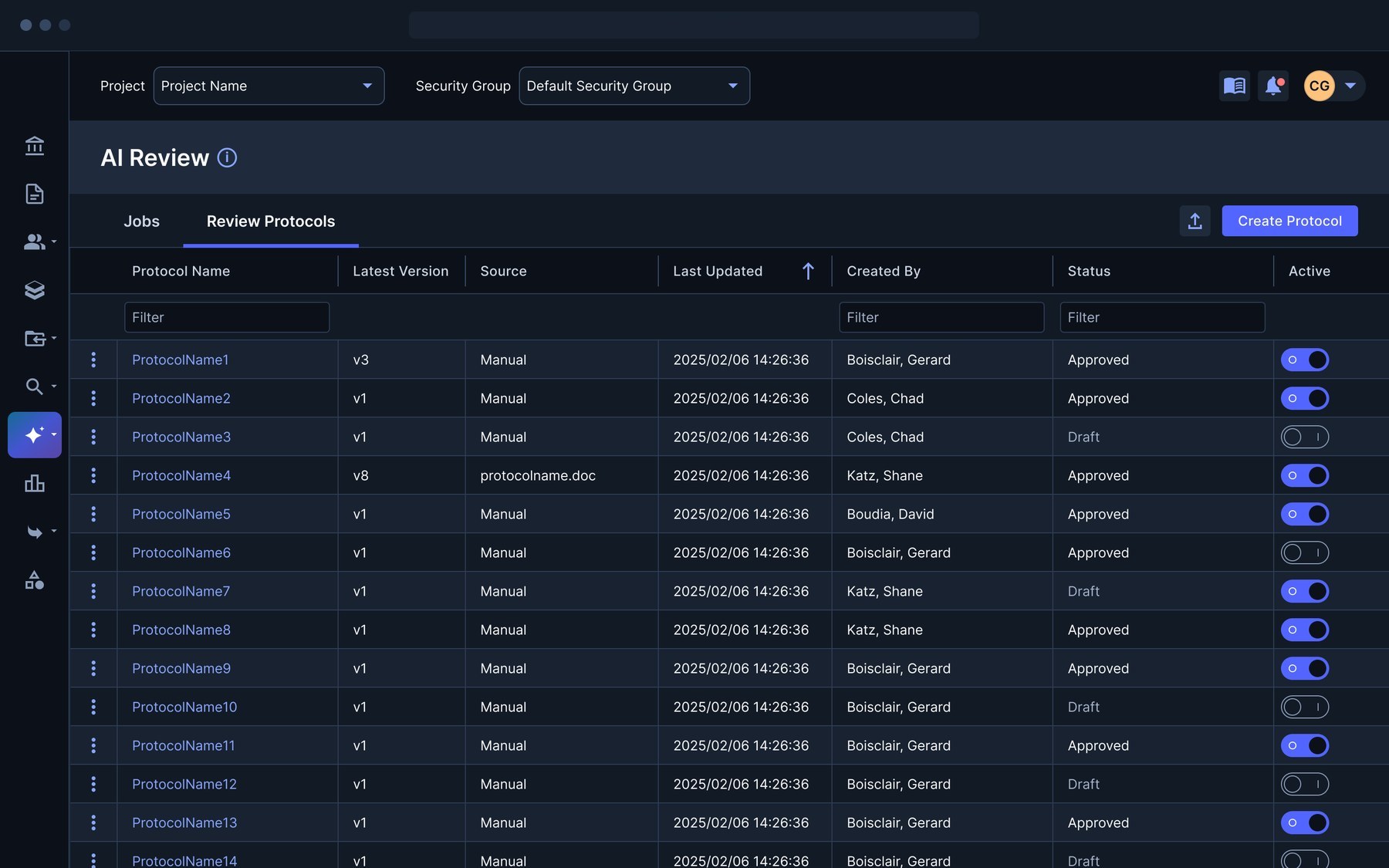
Task: Open the folder export sidebar icon
Action: [x=35, y=338]
